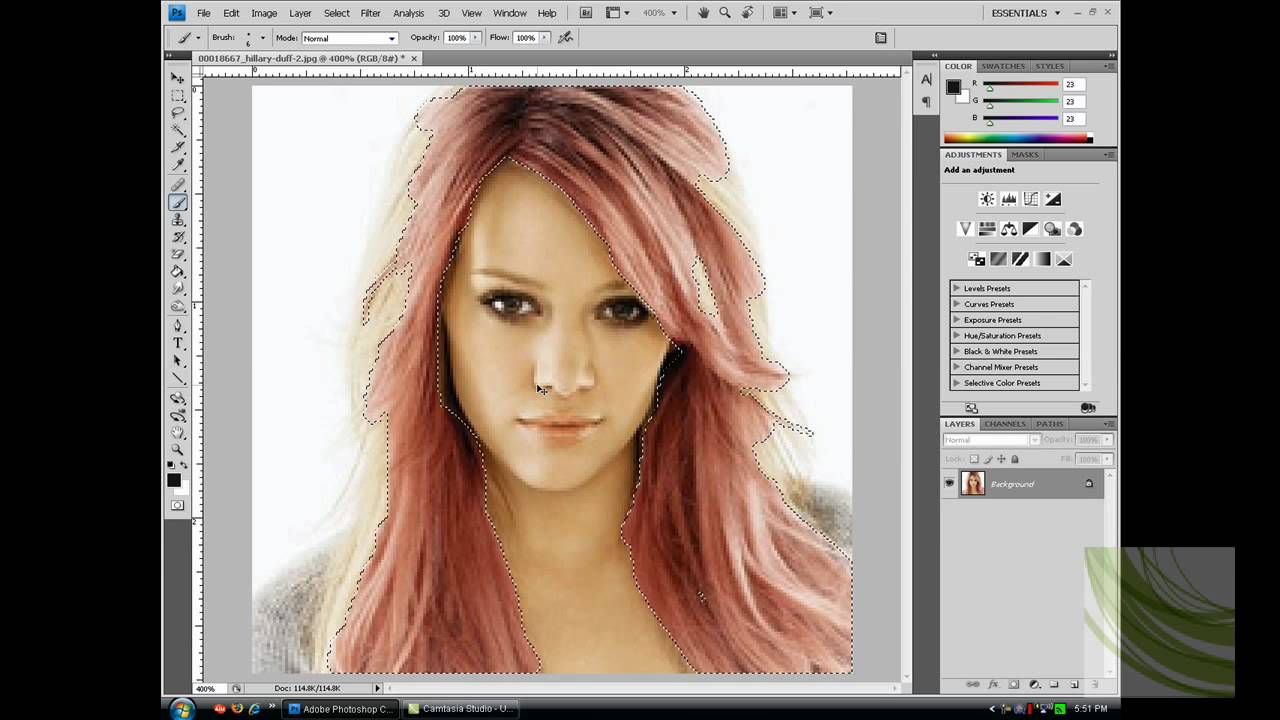
Task: Add a Color Balance adjustment
Action: click(1009, 229)
